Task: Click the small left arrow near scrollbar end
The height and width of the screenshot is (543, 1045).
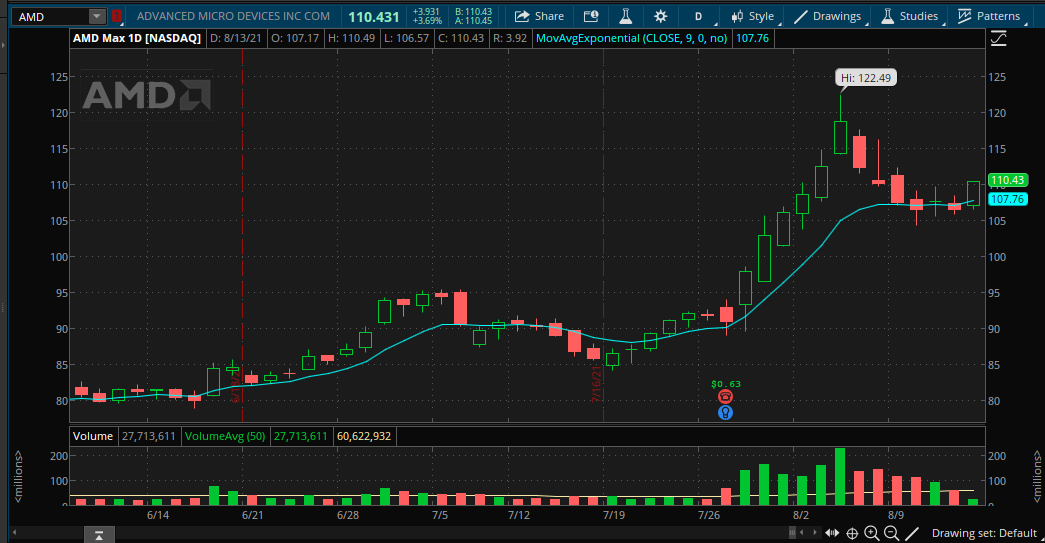Action: [x=802, y=532]
